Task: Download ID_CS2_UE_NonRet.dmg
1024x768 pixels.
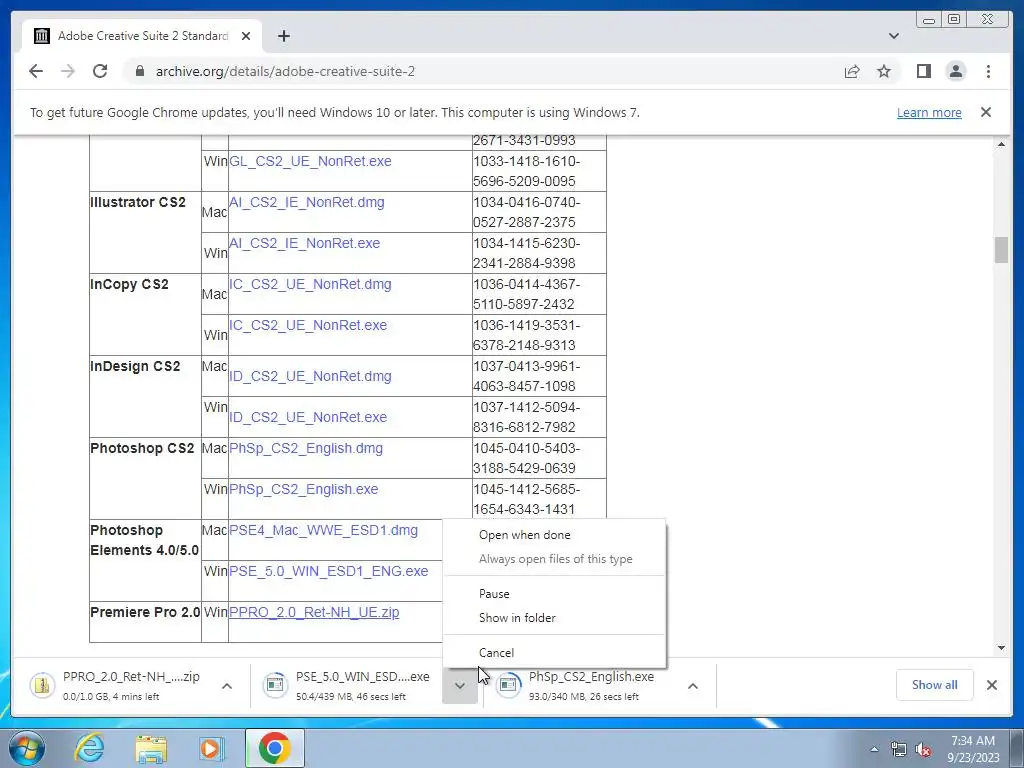Action: (x=310, y=376)
